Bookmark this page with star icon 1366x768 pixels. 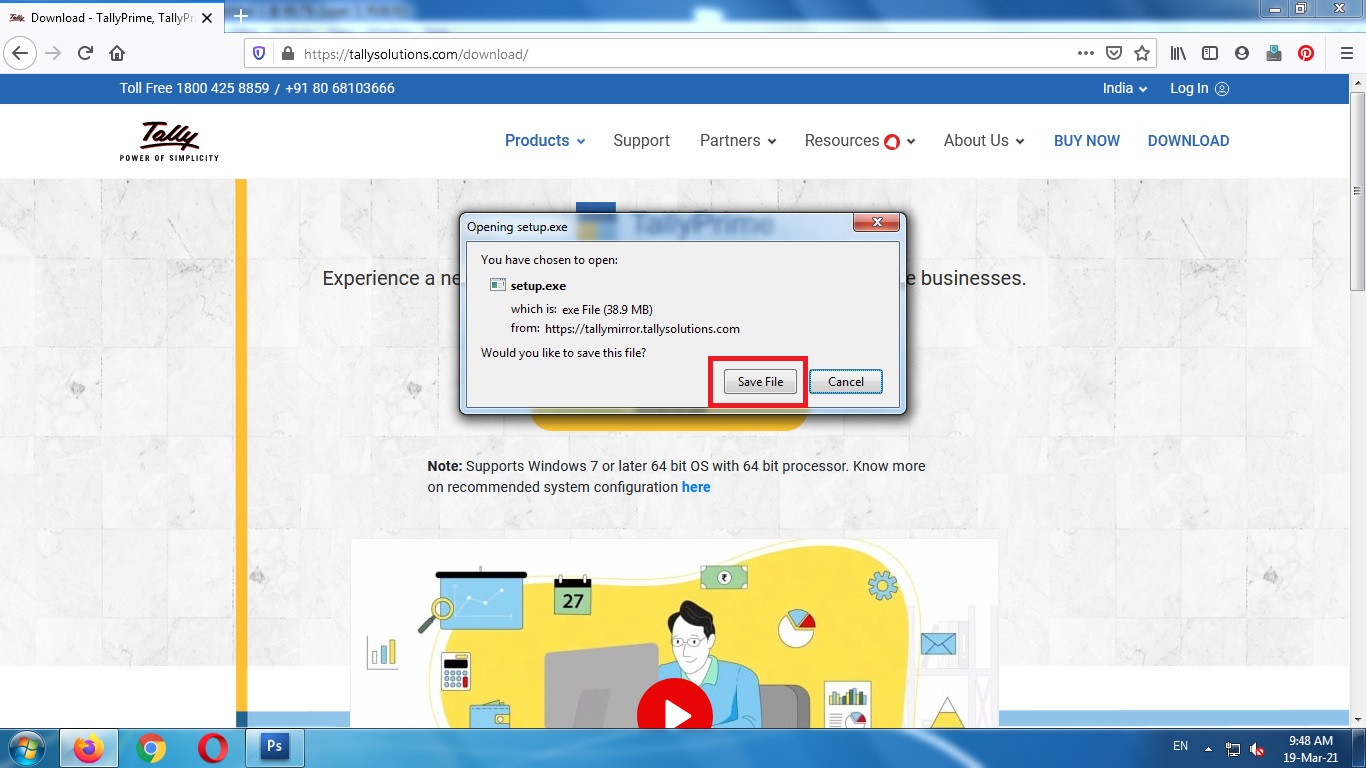pos(1142,53)
